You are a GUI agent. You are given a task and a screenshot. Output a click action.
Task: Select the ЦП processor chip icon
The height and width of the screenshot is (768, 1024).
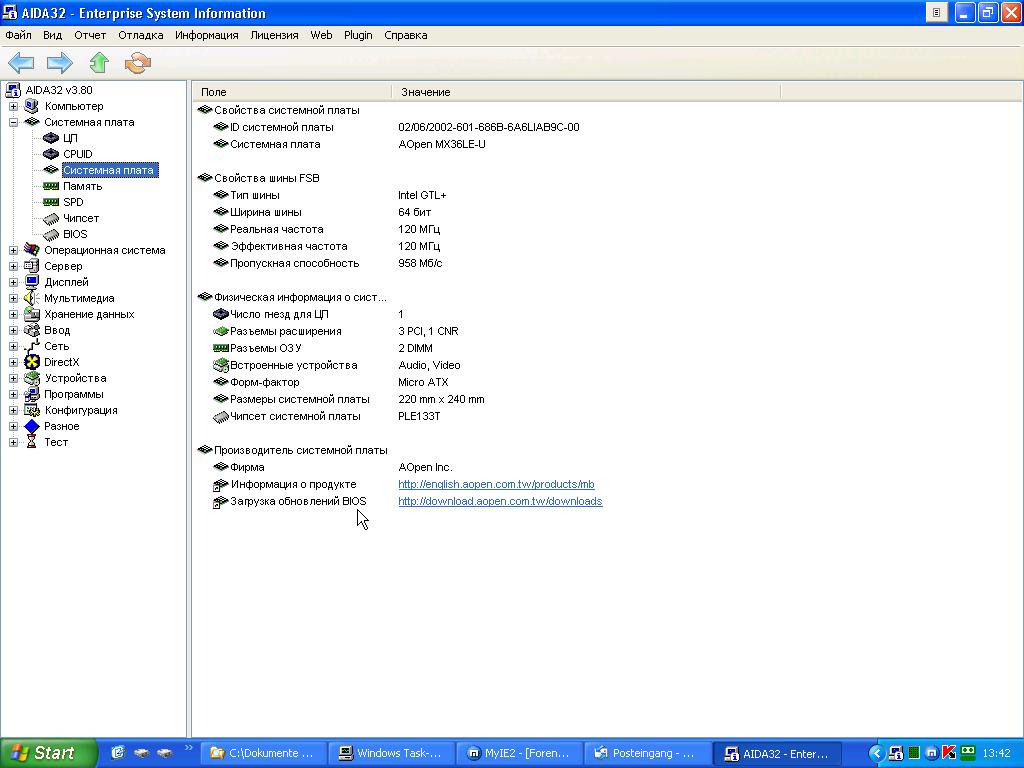[51, 138]
